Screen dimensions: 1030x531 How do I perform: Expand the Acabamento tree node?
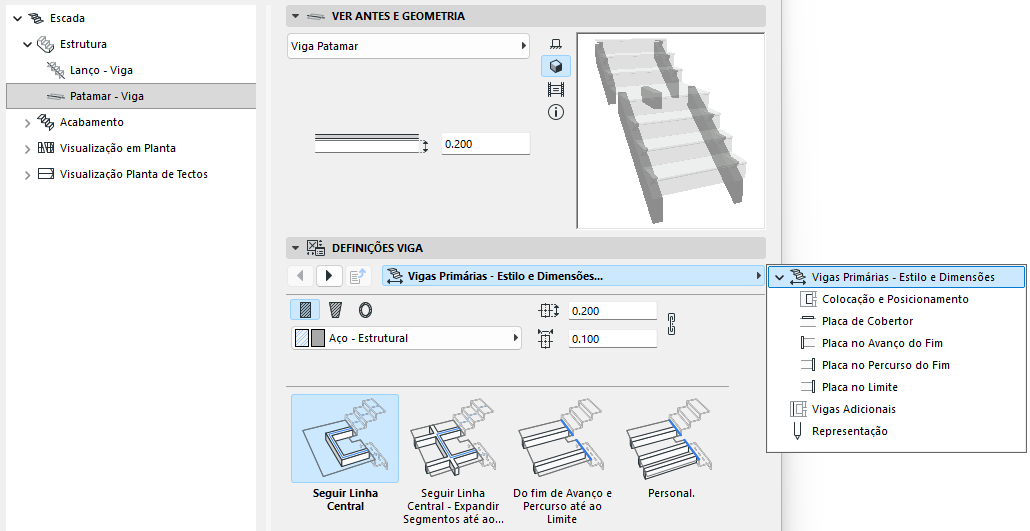click(x=27, y=122)
